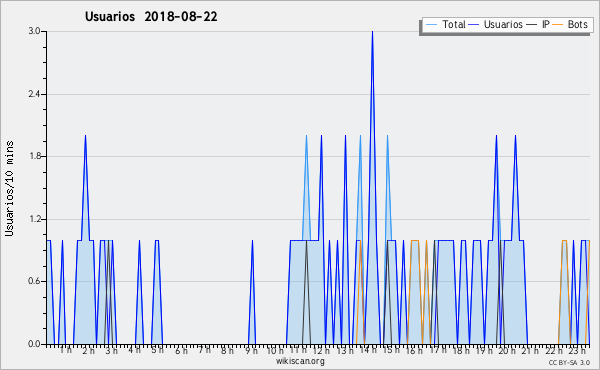600x370 pixels.
Task: Click the '19 h' x-axis label
Action: pyautogui.click(x=484, y=351)
